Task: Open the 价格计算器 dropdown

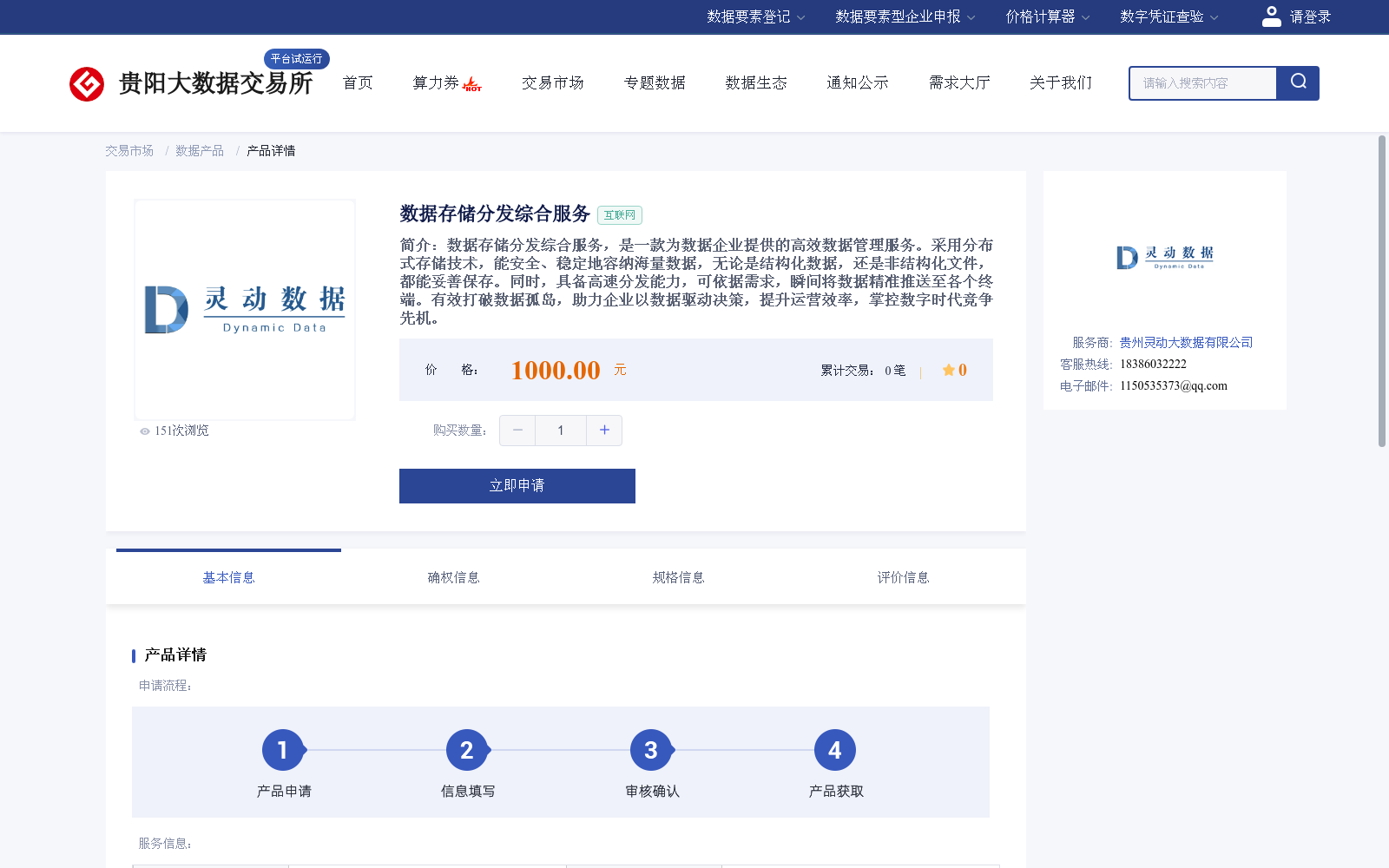Action: (x=1047, y=16)
